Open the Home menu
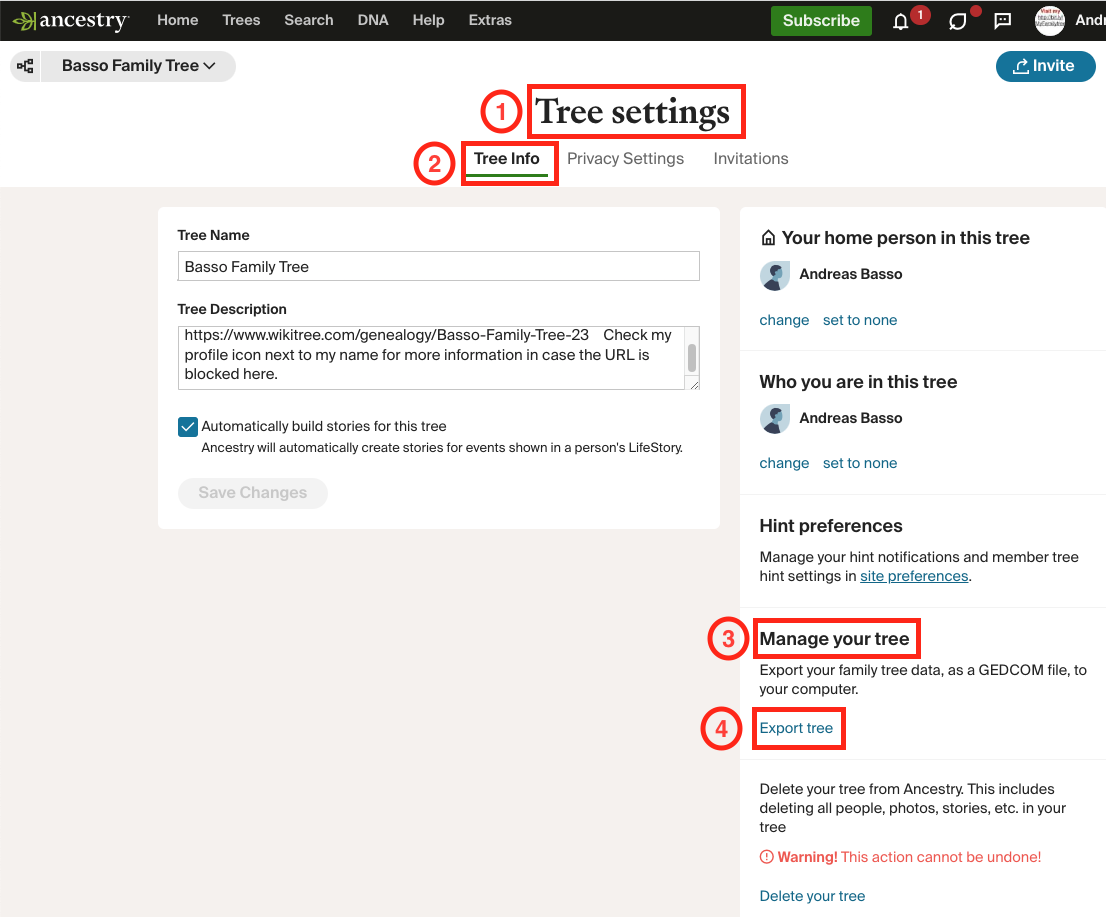This screenshot has height=917, width=1106. [x=178, y=20]
